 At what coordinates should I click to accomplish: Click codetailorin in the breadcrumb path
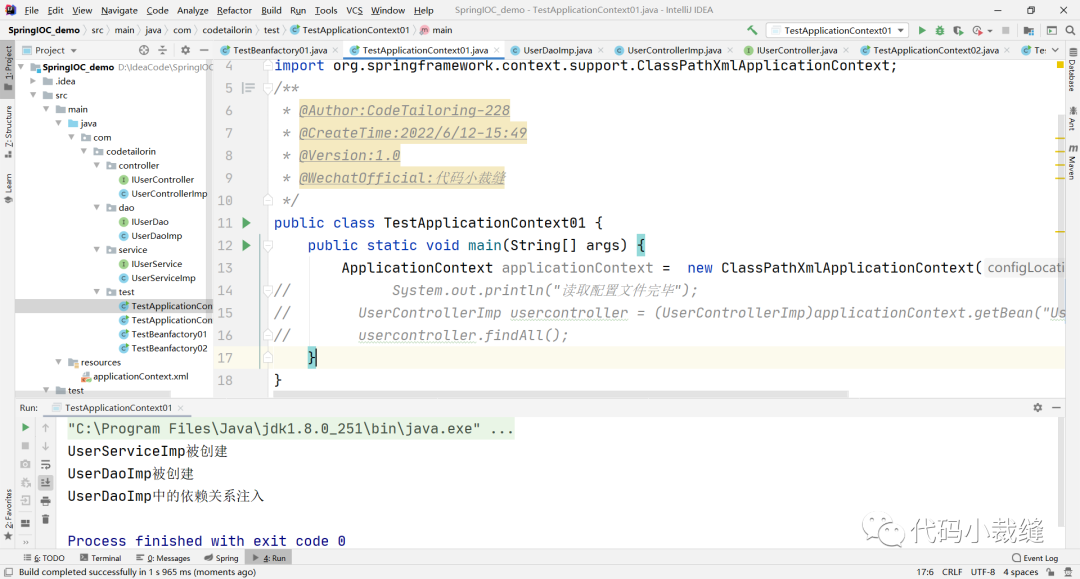(x=227, y=30)
